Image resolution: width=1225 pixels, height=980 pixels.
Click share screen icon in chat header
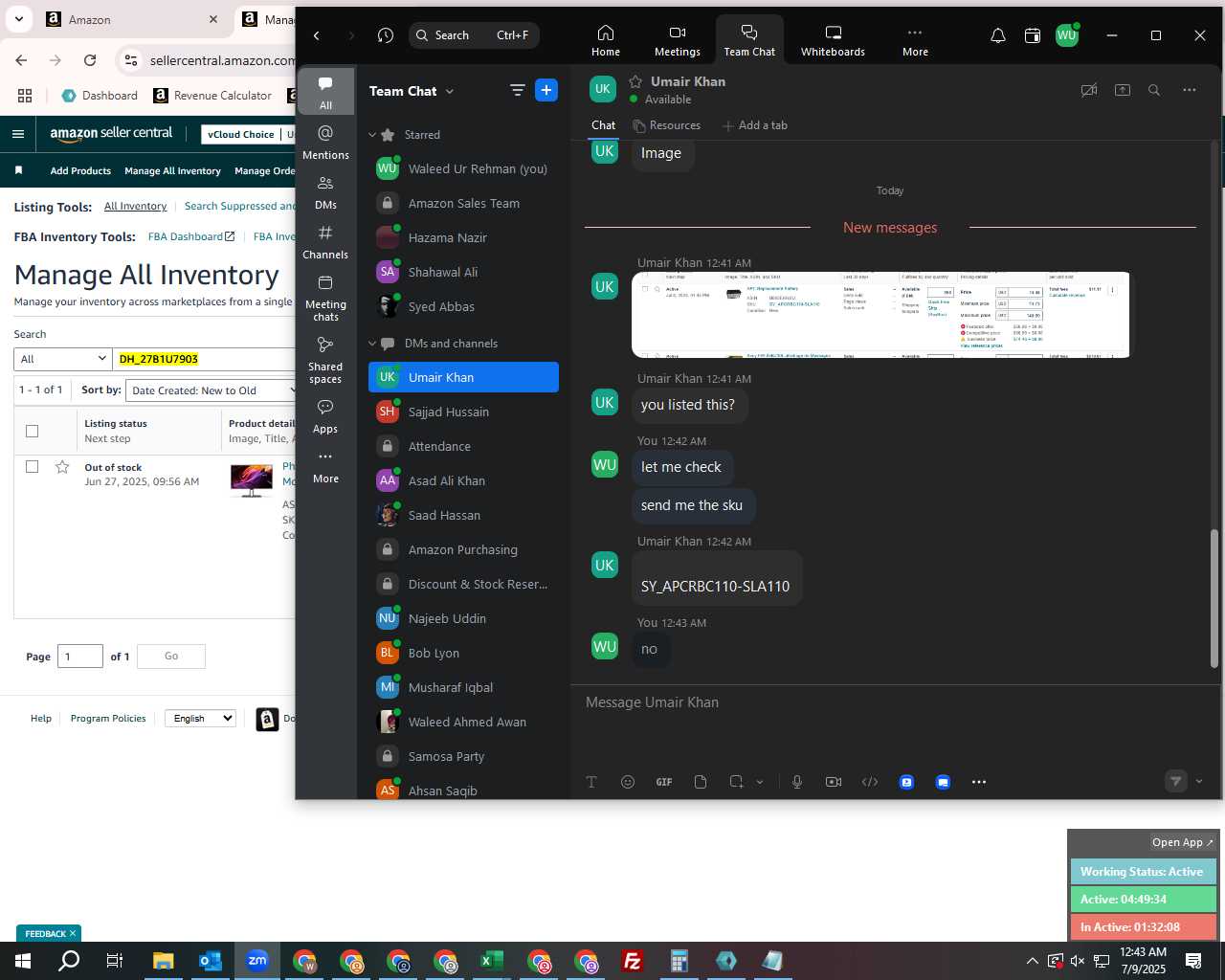pos(1123,90)
